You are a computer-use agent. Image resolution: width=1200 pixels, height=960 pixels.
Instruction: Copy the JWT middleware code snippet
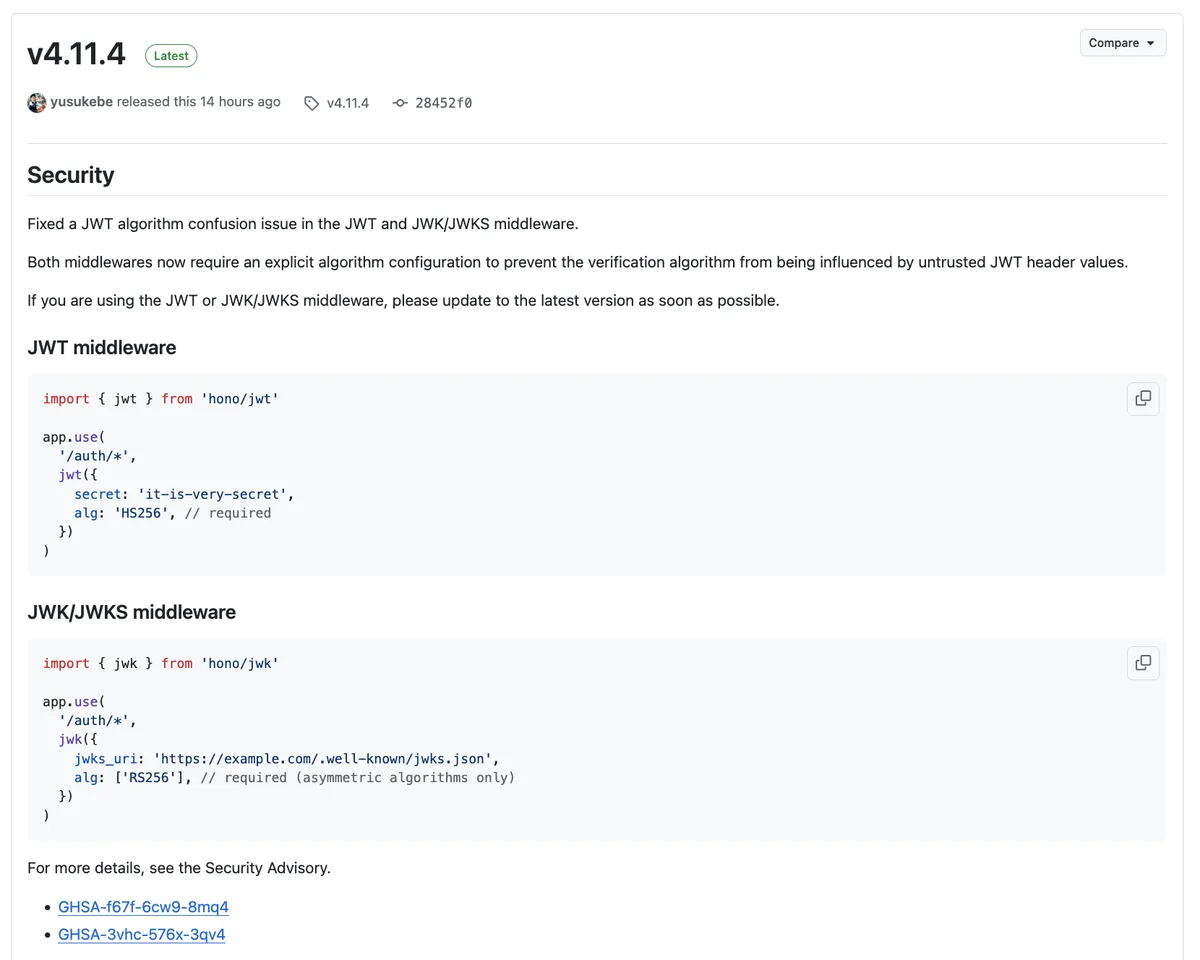(x=1143, y=398)
